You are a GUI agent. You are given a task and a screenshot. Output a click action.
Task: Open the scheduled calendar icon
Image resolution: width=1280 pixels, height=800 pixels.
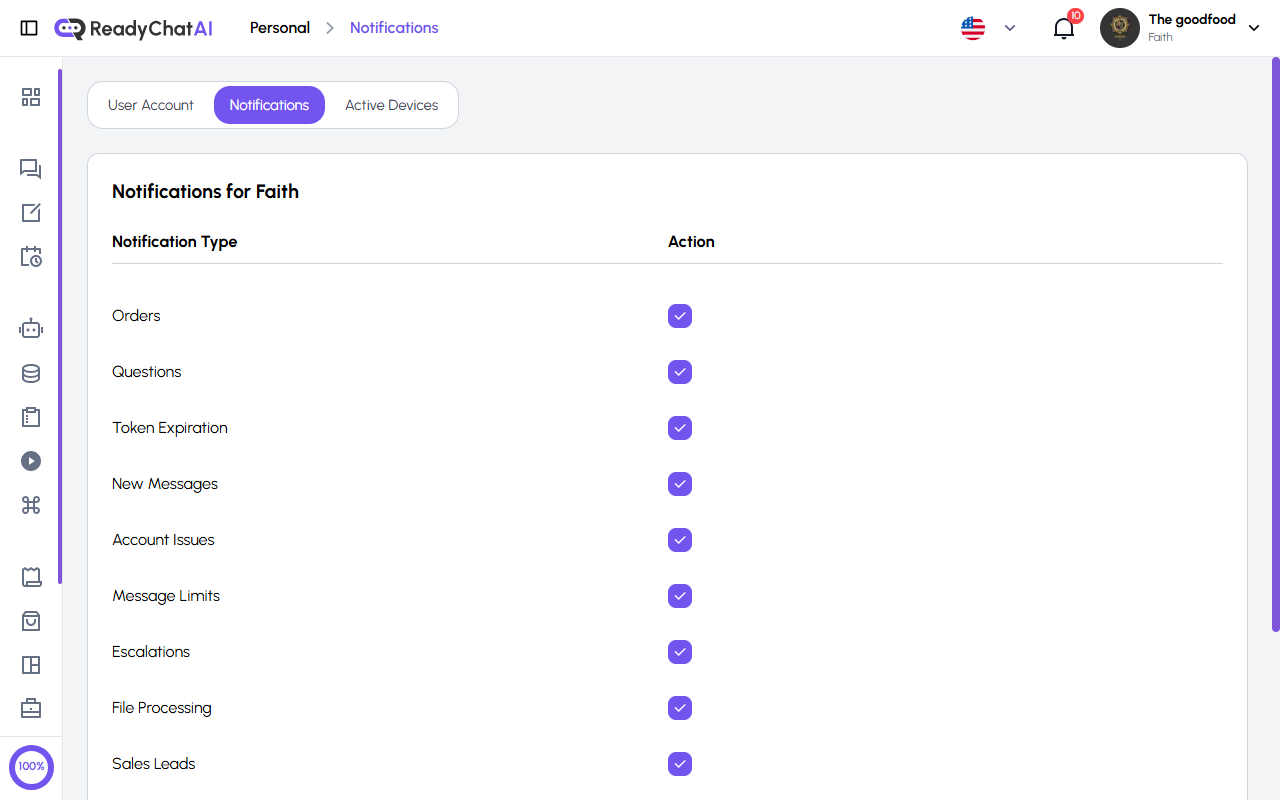(31, 257)
